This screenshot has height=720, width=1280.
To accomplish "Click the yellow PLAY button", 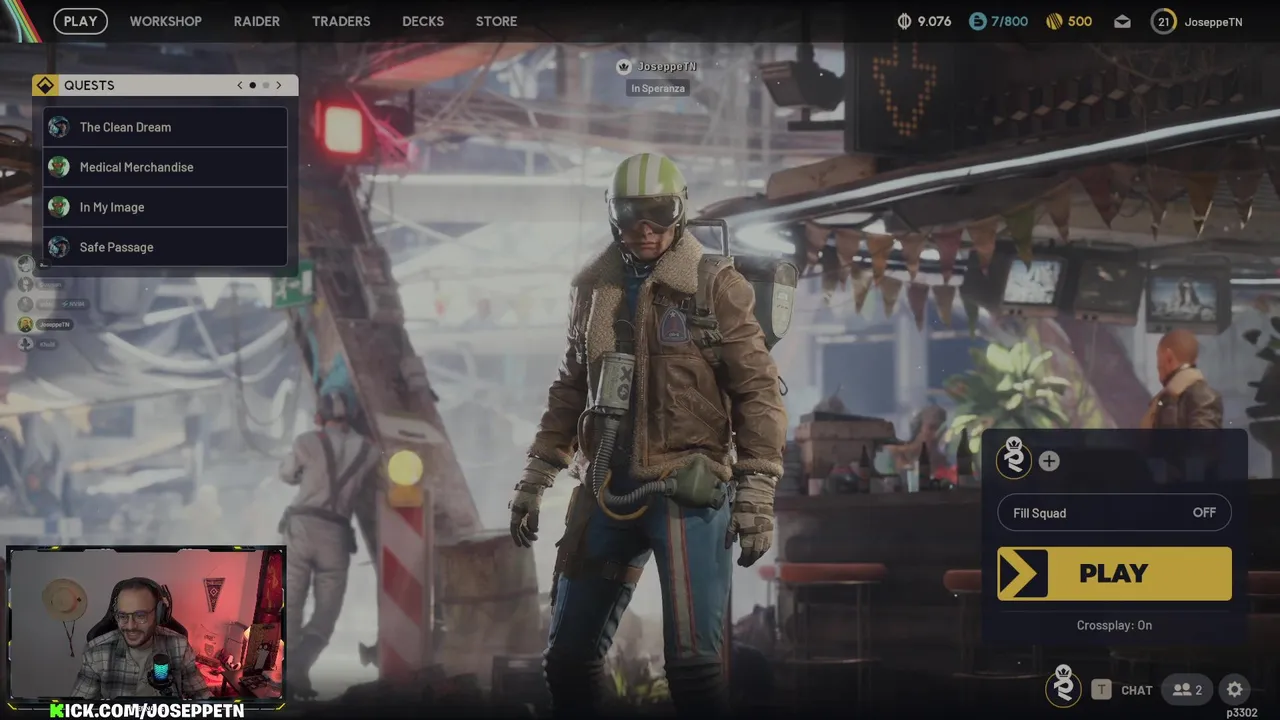I will 1114,573.
